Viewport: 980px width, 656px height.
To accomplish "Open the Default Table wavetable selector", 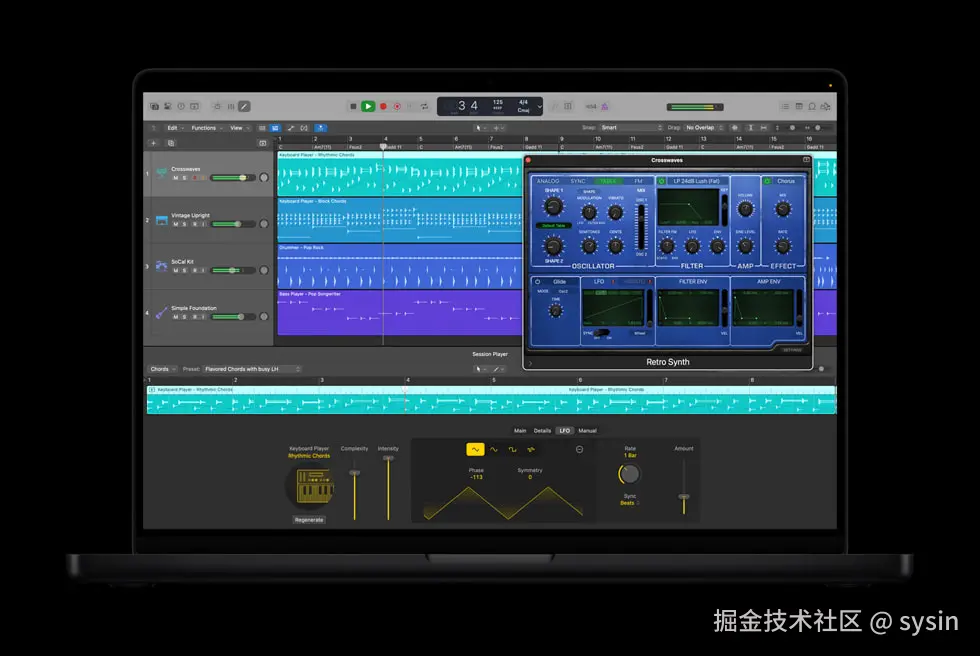I will pyautogui.click(x=554, y=226).
